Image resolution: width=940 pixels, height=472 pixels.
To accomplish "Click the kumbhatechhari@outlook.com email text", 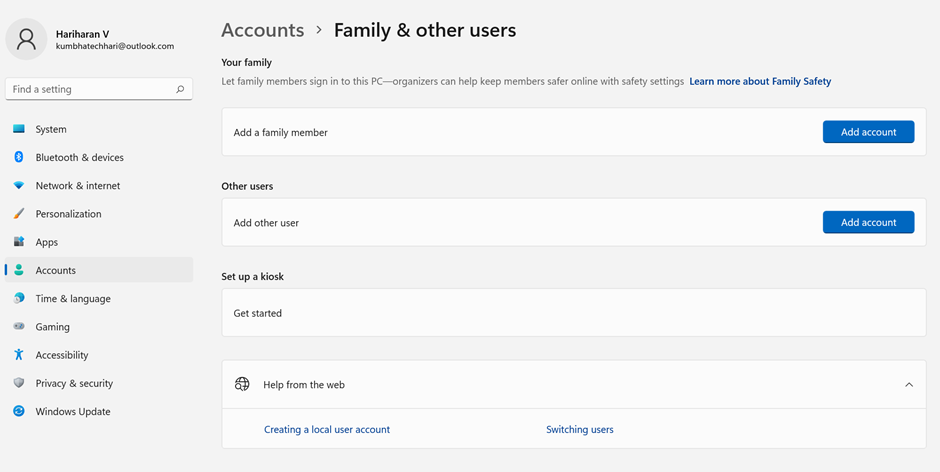I will (x=115, y=46).
